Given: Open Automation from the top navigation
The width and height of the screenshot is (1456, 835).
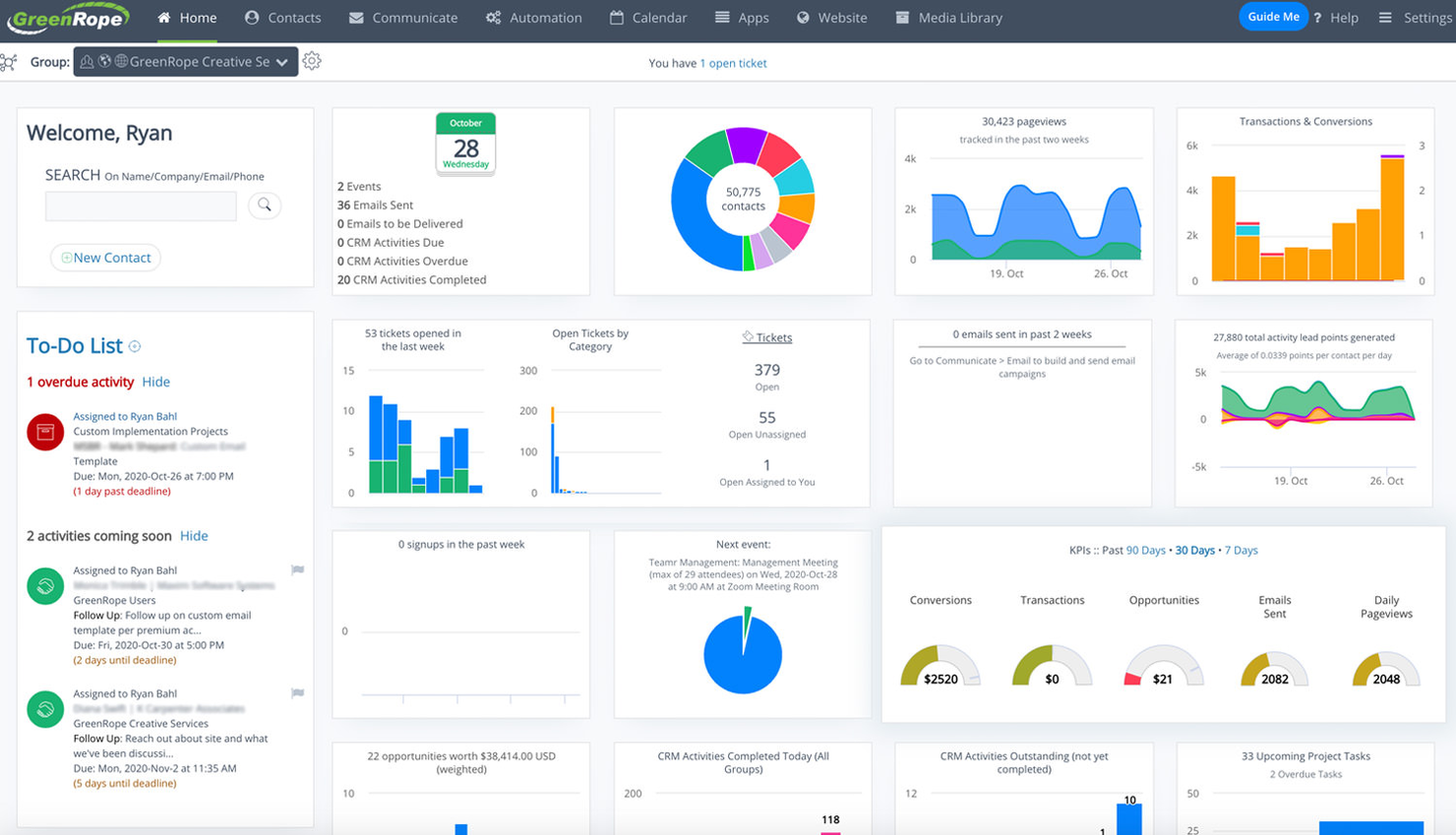Looking at the screenshot, I should [x=534, y=17].
